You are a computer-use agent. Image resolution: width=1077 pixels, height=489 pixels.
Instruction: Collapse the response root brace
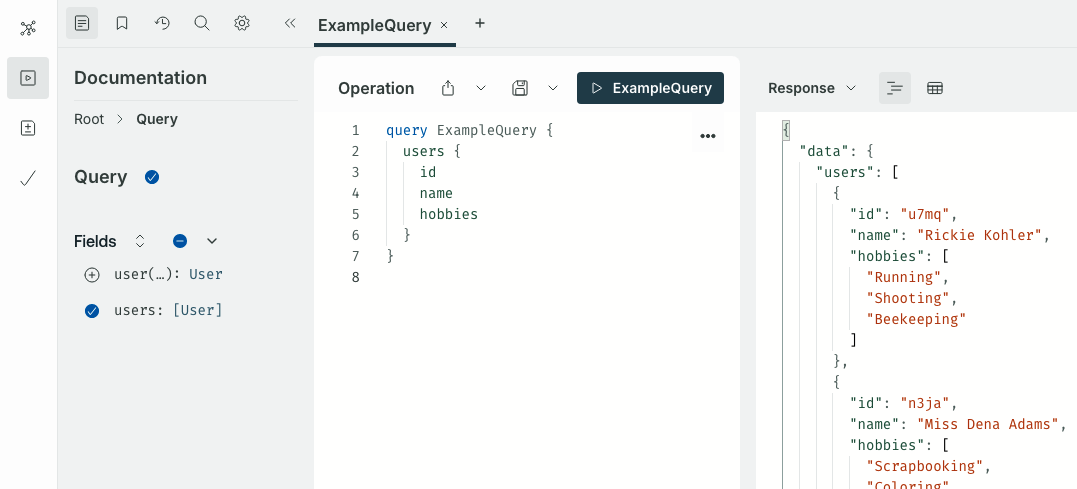(786, 130)
